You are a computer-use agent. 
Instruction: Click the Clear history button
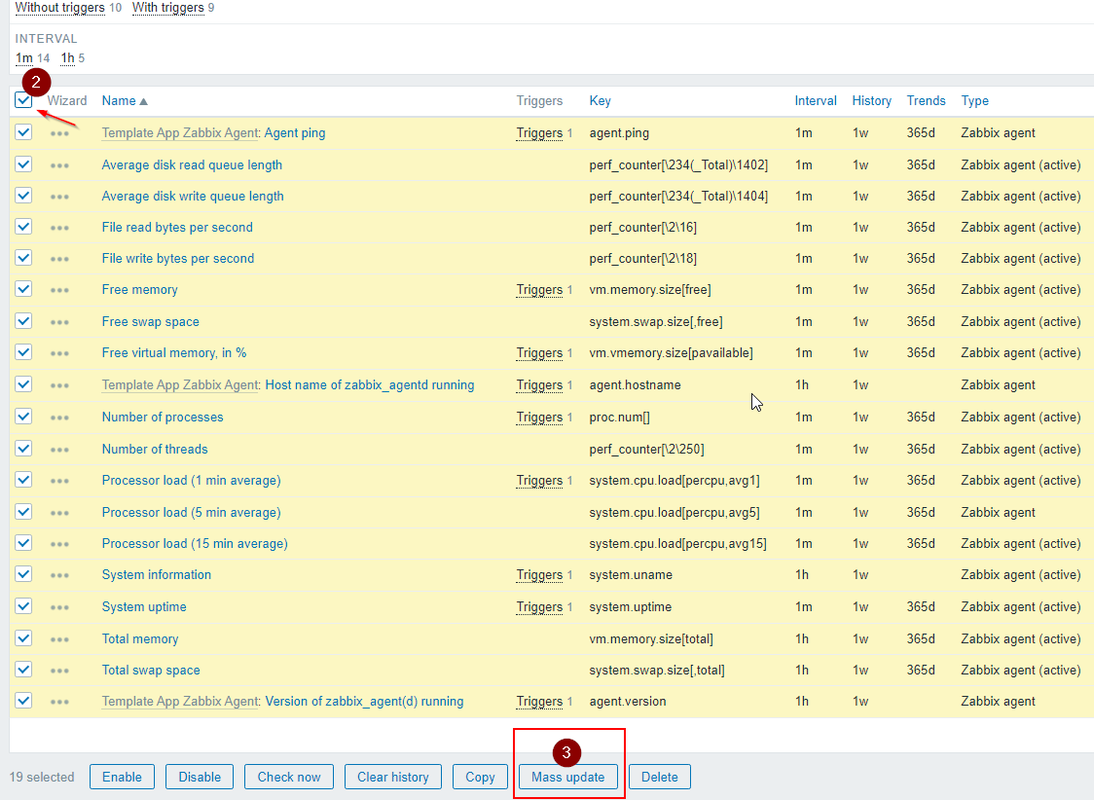click(393, 777)
